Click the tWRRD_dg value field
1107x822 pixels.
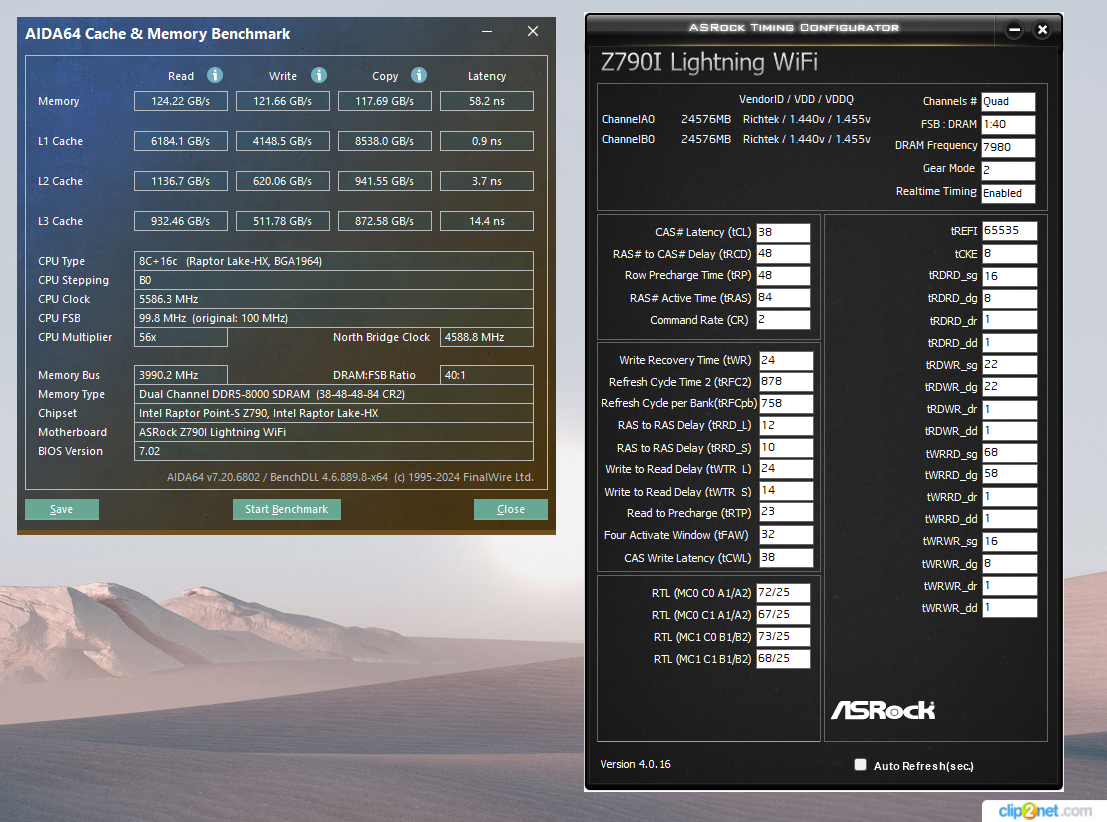click(x=1010, y=474)
